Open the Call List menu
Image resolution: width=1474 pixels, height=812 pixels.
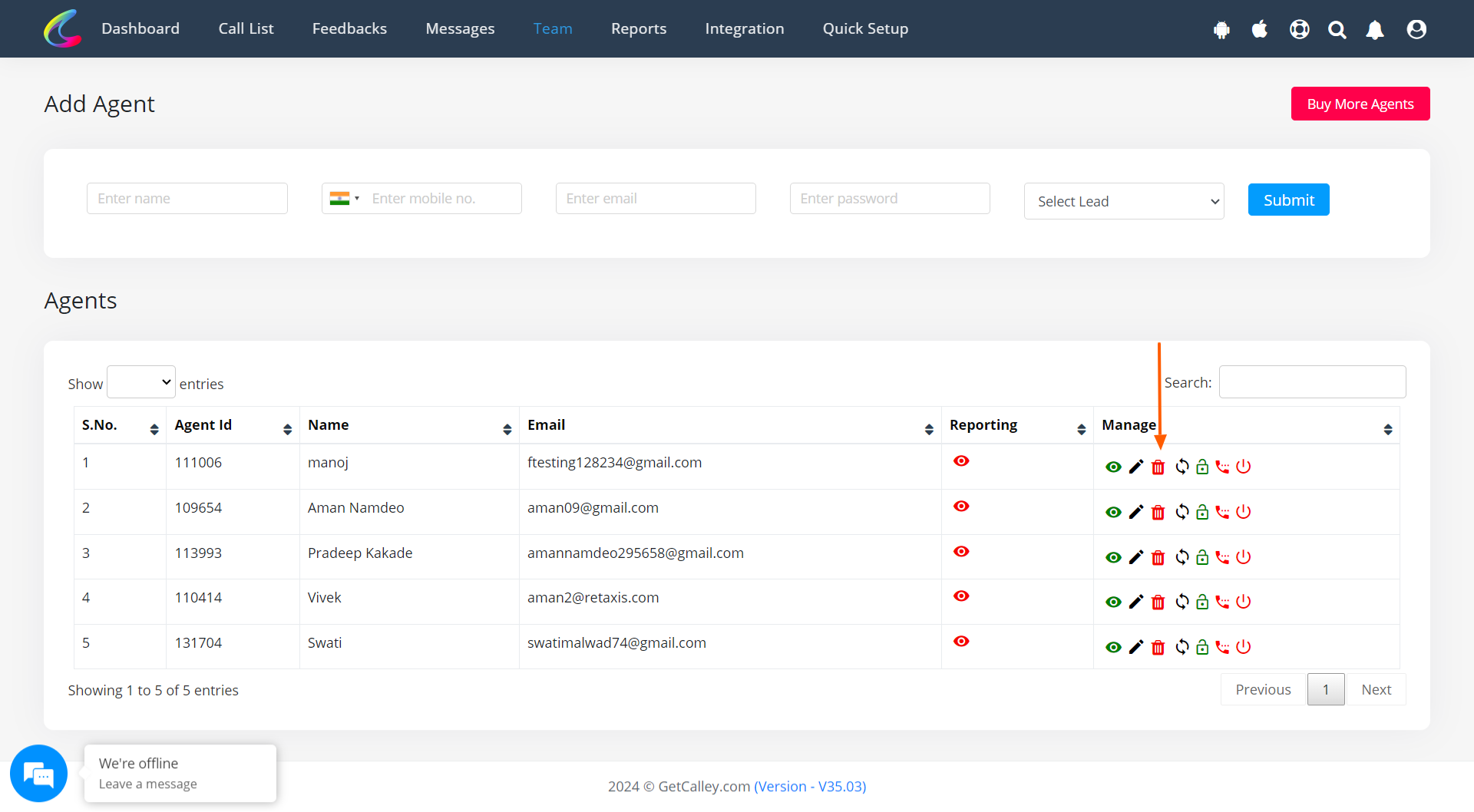[x=246, y=28]
